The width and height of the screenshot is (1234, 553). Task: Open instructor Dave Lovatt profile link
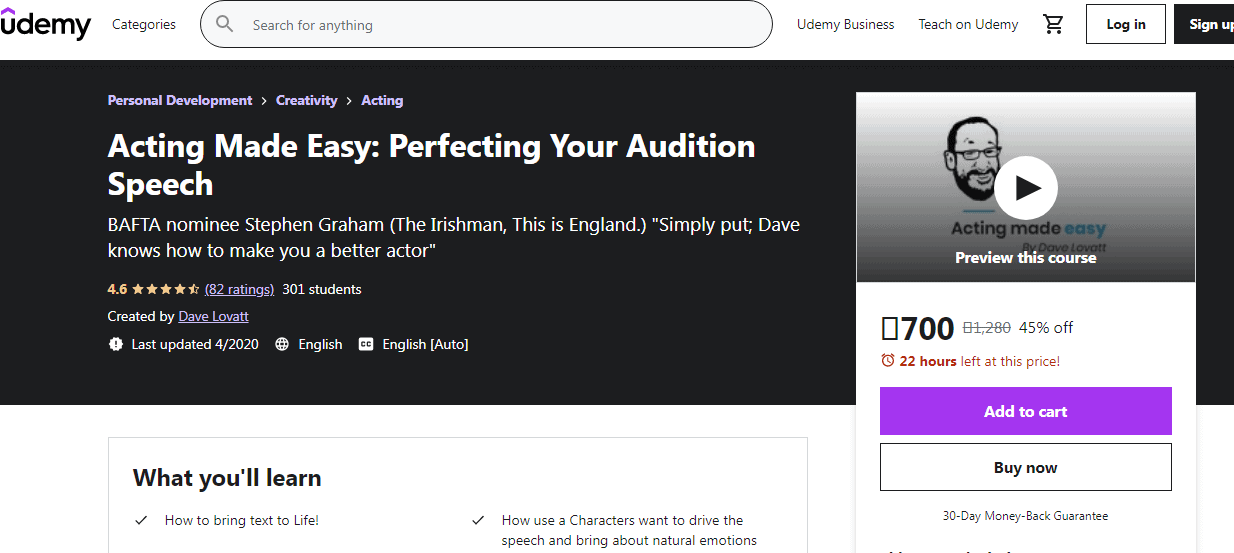click(214, 316)
